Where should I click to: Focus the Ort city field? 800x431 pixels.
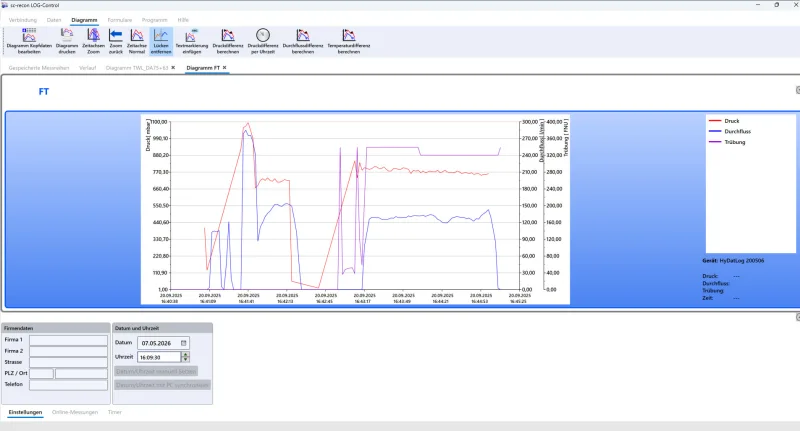81,373
